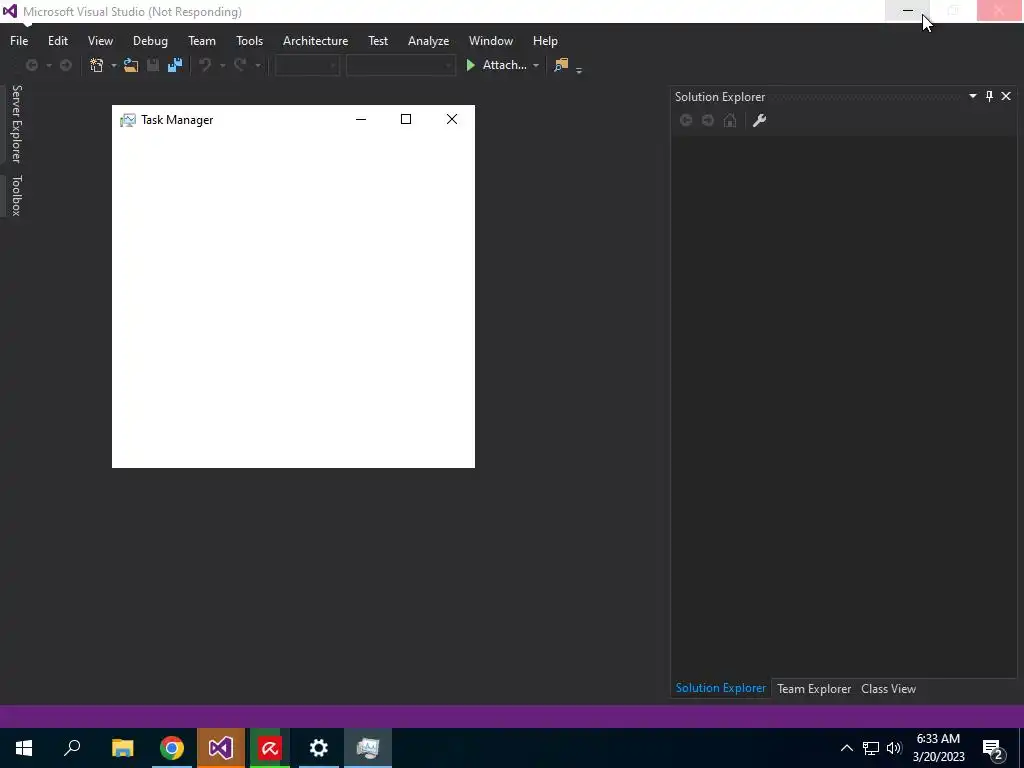Open the Help menu
Screen dimensions: 1024x768
(545, 40)
